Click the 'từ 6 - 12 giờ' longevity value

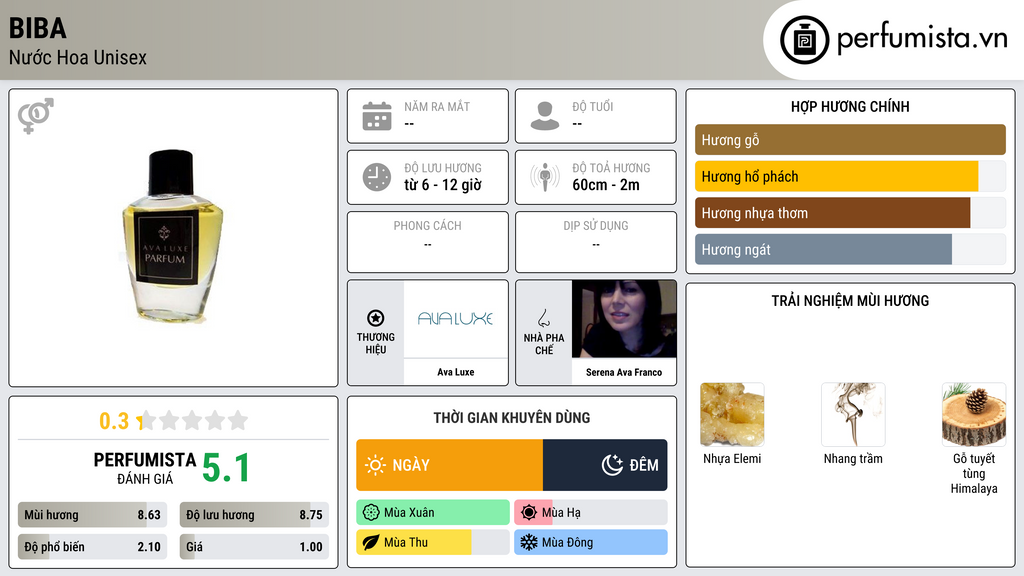pos(443,185)
